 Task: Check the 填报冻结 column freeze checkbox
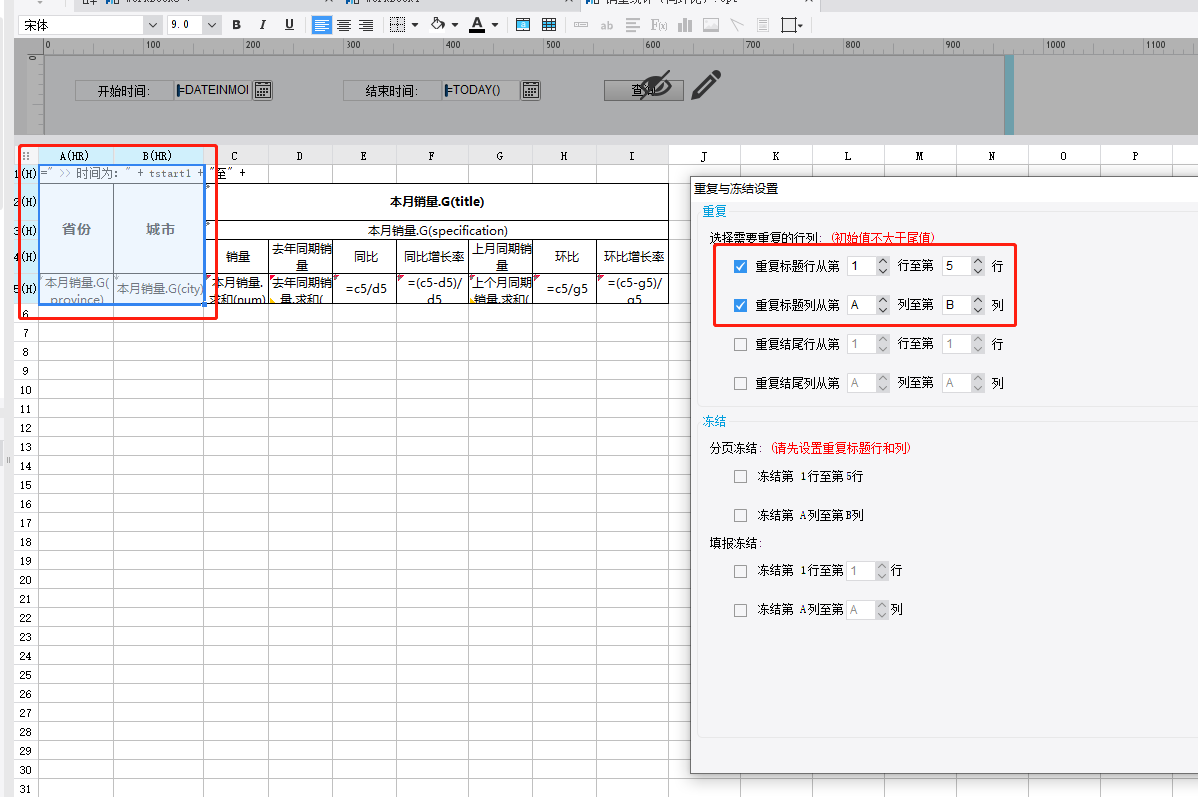tap(740, 611)
